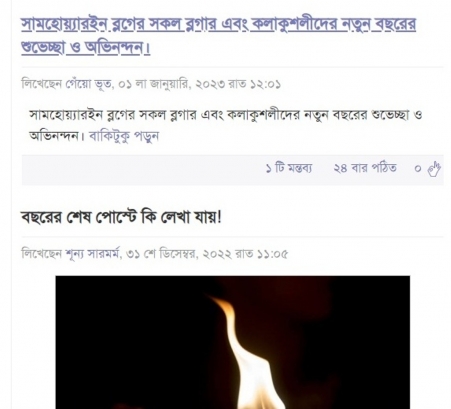This screenshot has height=409, width=451.
Task: Open the সামহোয়্যারইন ব্লগের সকল ব্লগার post title
Action: [219, 36]
